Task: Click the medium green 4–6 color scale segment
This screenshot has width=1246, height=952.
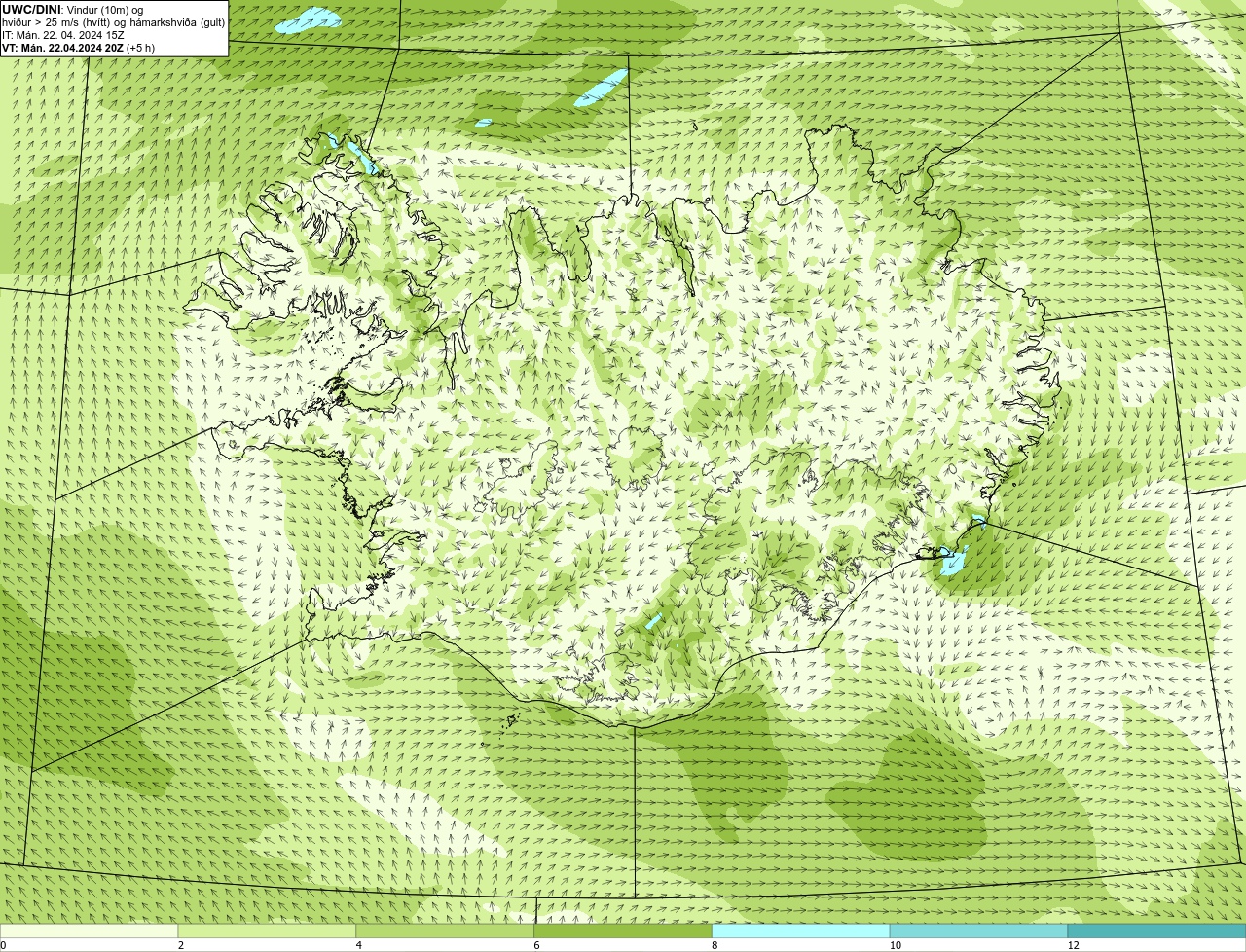Action: pyautogui.click(x=446, y=931)
